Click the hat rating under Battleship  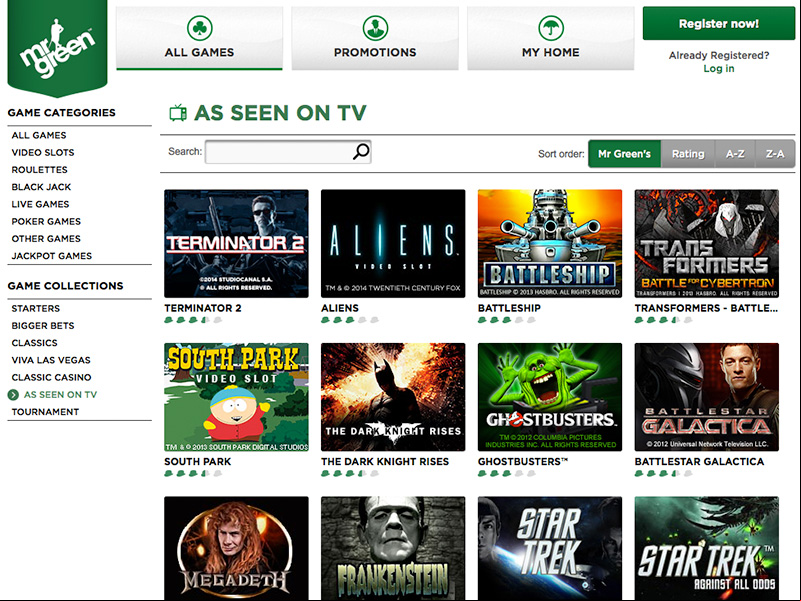point(507,320)
